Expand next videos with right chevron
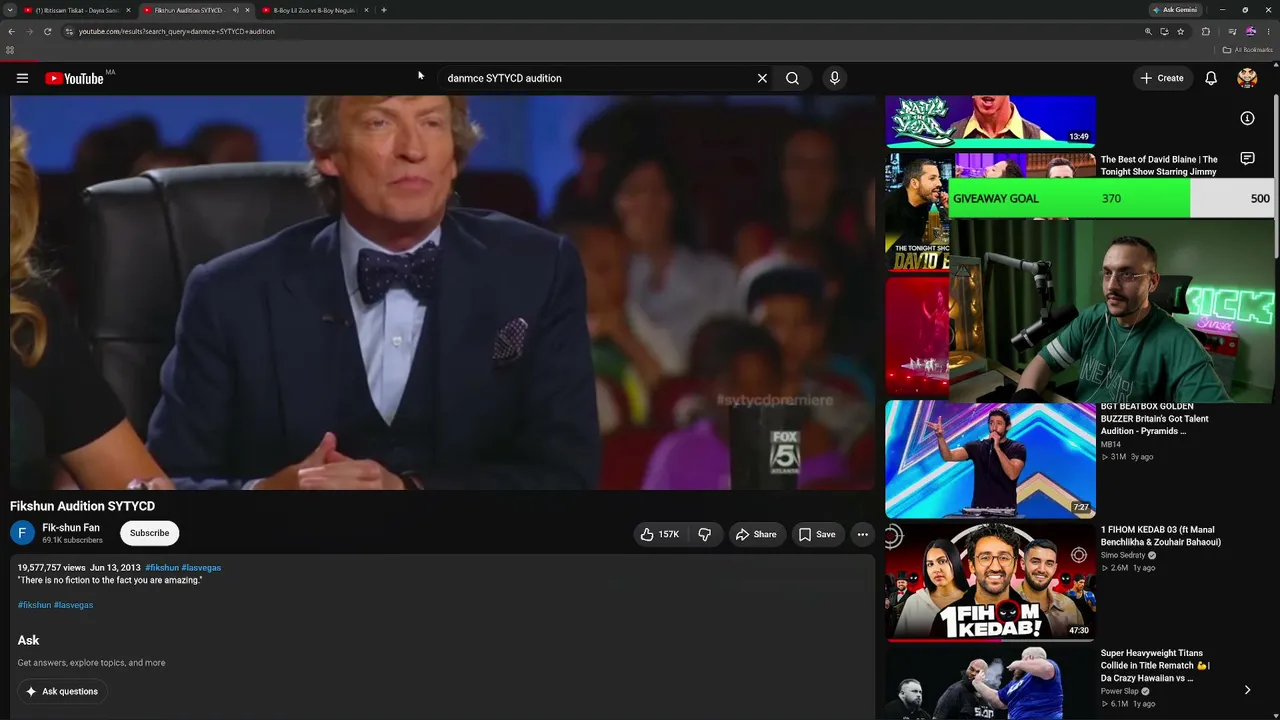Viewport: 1280px width, 720px height. tap(1247, 690)
